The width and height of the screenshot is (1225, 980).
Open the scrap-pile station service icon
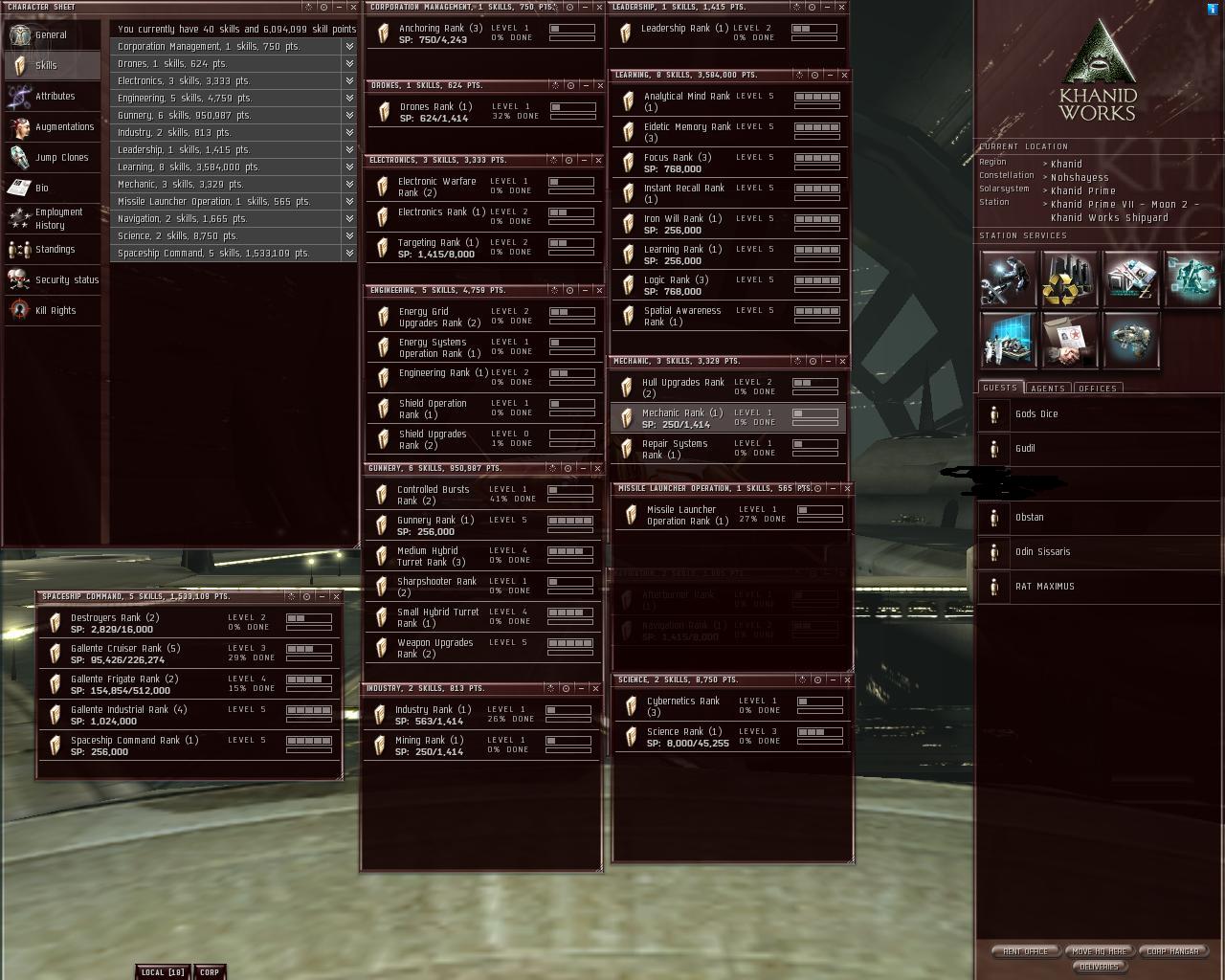pyautogui.click(x=1130, y=340)
